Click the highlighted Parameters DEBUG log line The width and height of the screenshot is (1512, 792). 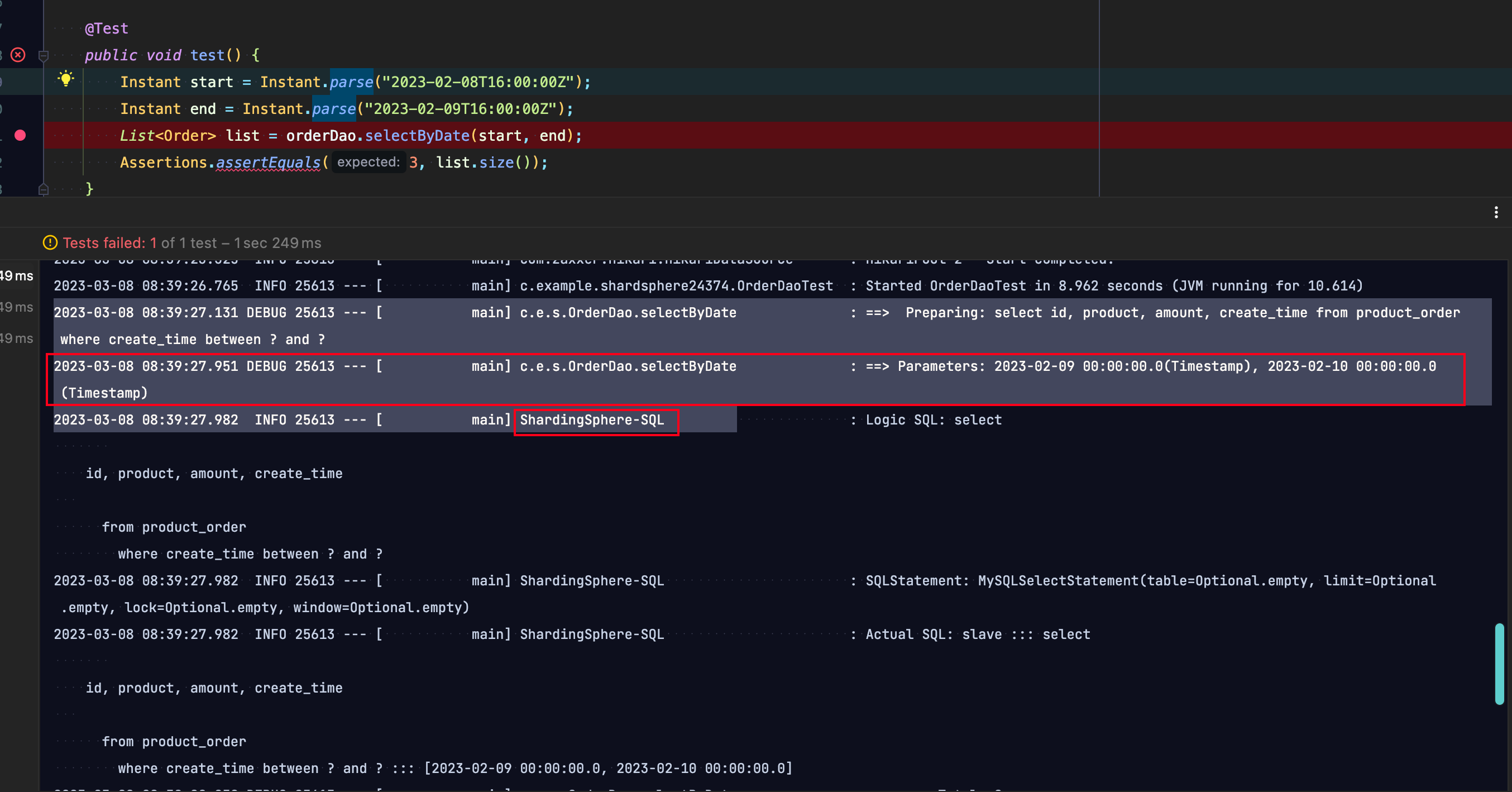704,366
